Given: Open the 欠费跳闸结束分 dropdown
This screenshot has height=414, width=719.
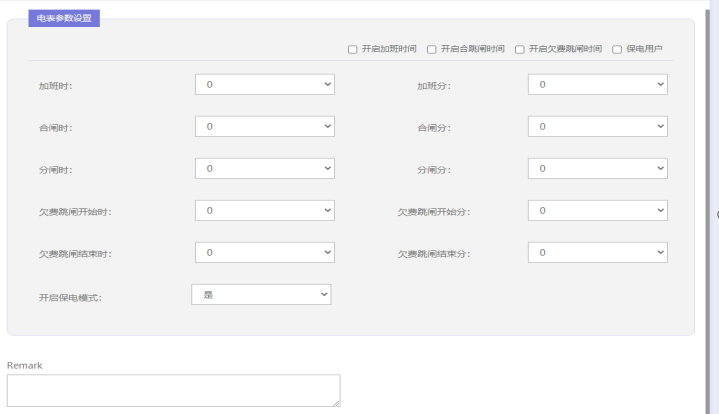Looking at the screenshot, I should click(x=597, y=253).
